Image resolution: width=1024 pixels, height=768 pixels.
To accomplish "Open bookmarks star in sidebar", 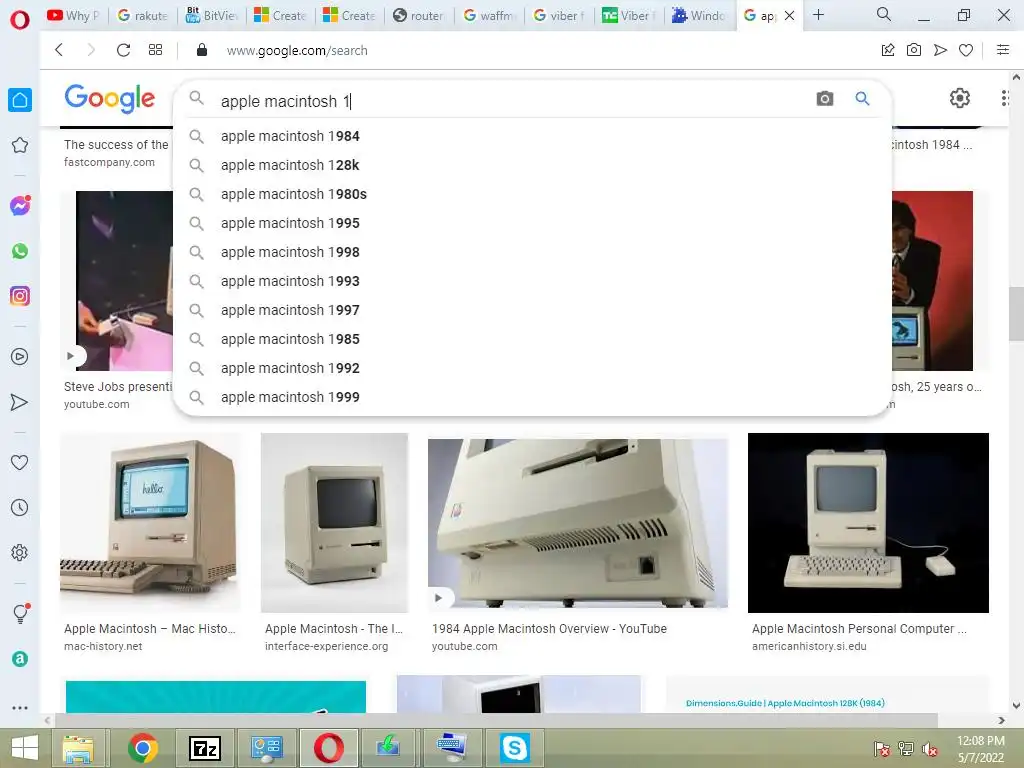I will 20,145.
